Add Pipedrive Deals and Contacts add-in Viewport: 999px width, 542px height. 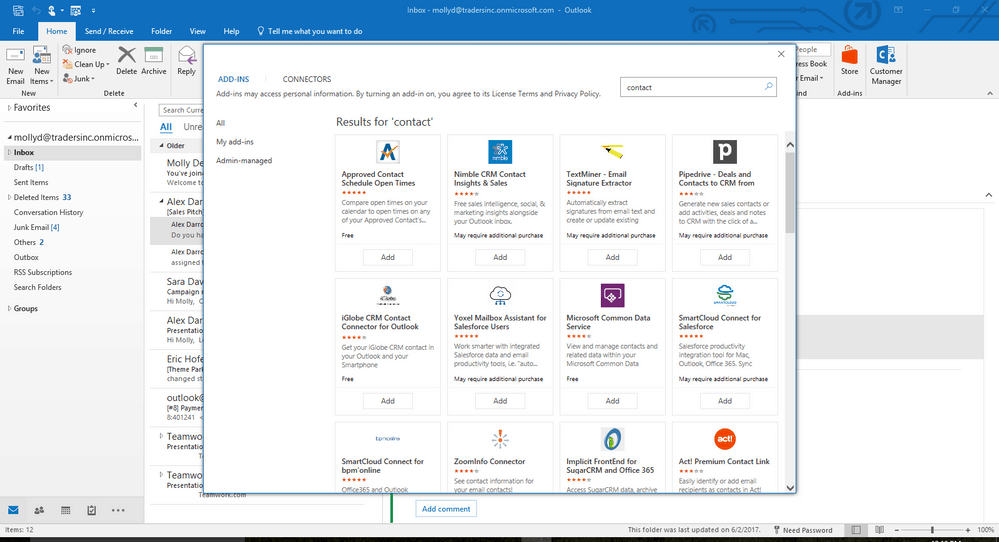click(x=725, y=257)
